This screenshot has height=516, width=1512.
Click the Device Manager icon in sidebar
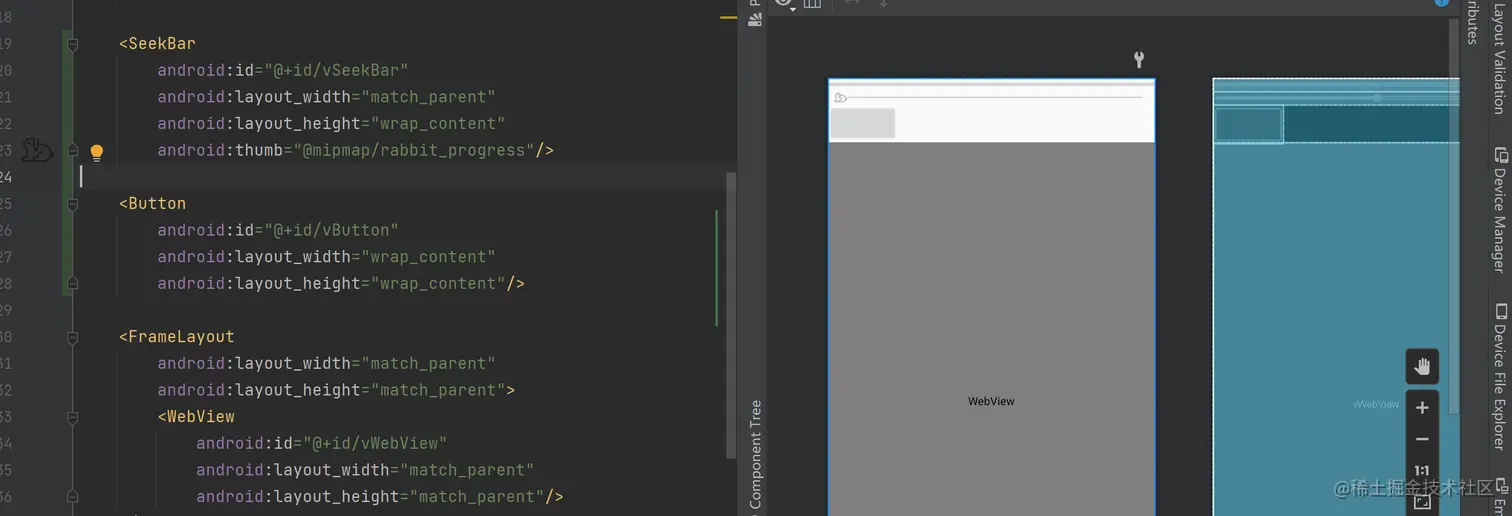(1499, 155)
